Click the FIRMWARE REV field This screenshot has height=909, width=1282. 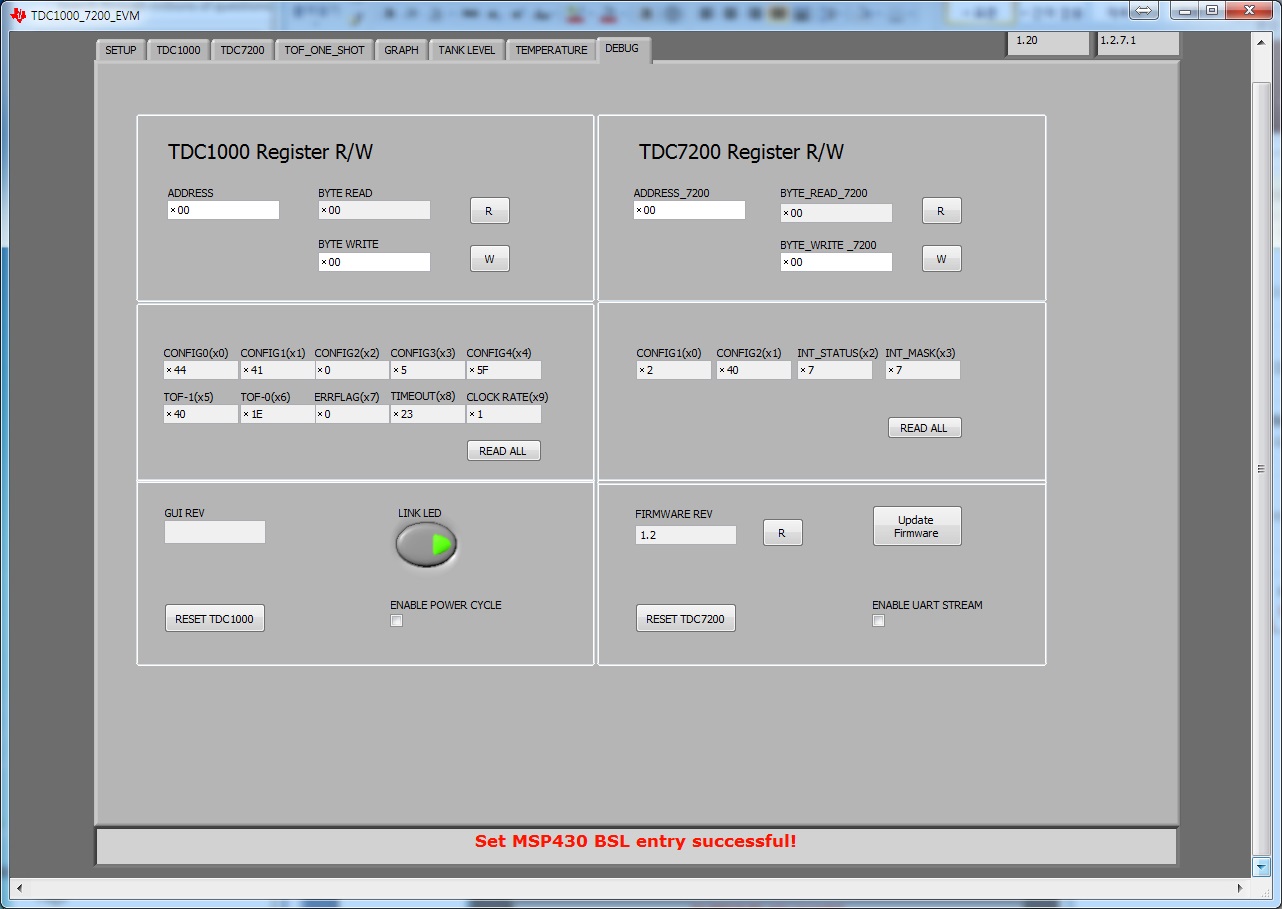[x=686, y=535]
